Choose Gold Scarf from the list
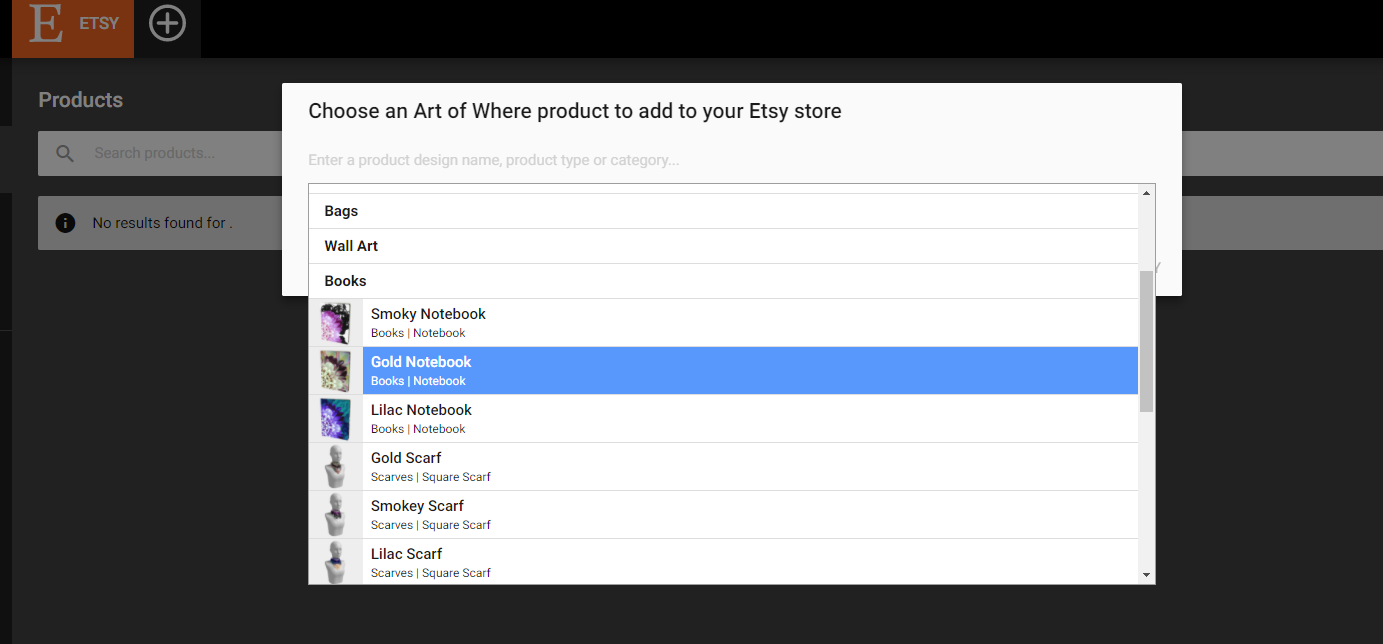Image resolution: width=1383 pixels, height=644 pixels. (723, 467)
